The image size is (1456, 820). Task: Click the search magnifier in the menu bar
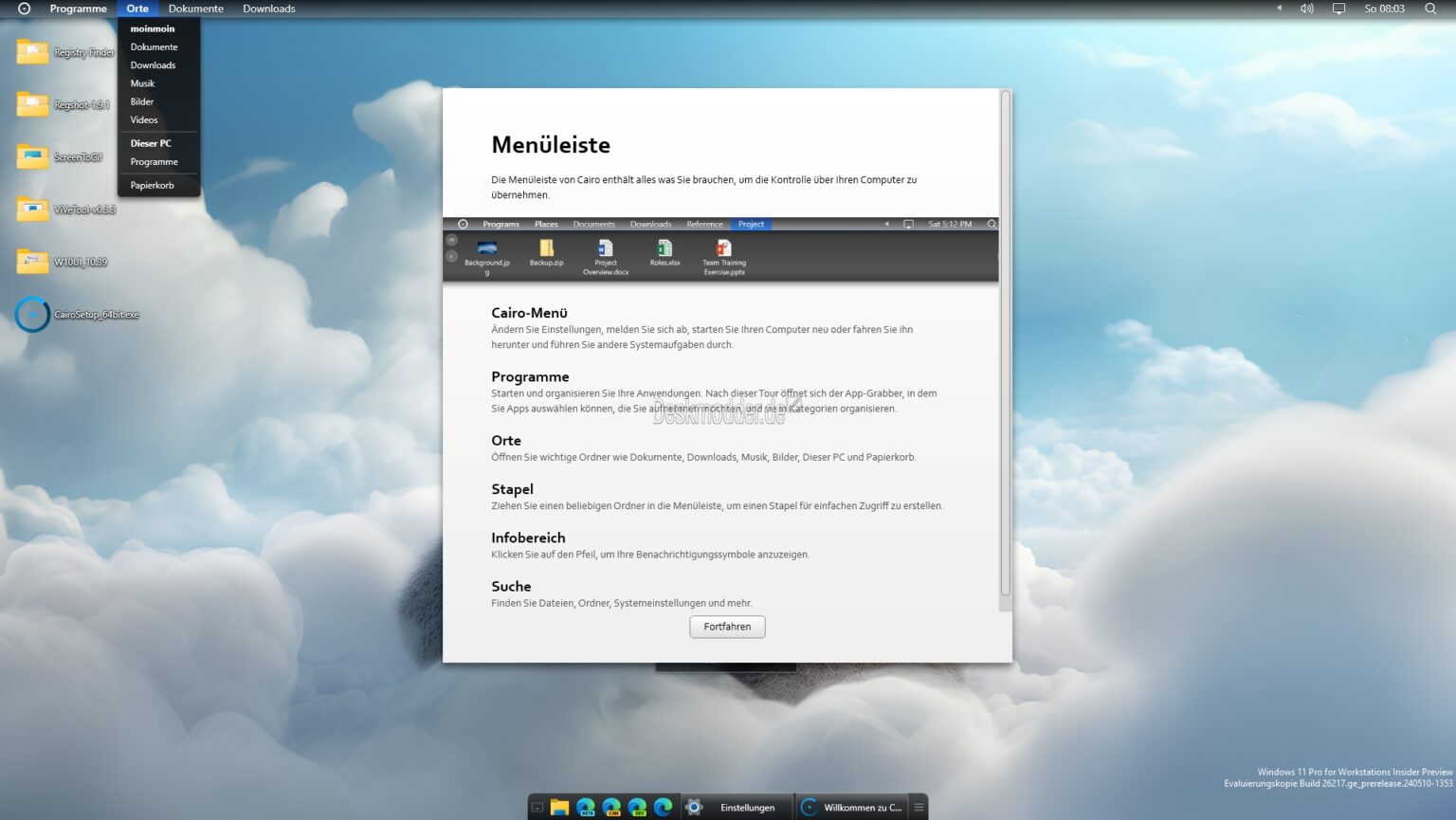pyautogui.click(x=1430, y=9)
